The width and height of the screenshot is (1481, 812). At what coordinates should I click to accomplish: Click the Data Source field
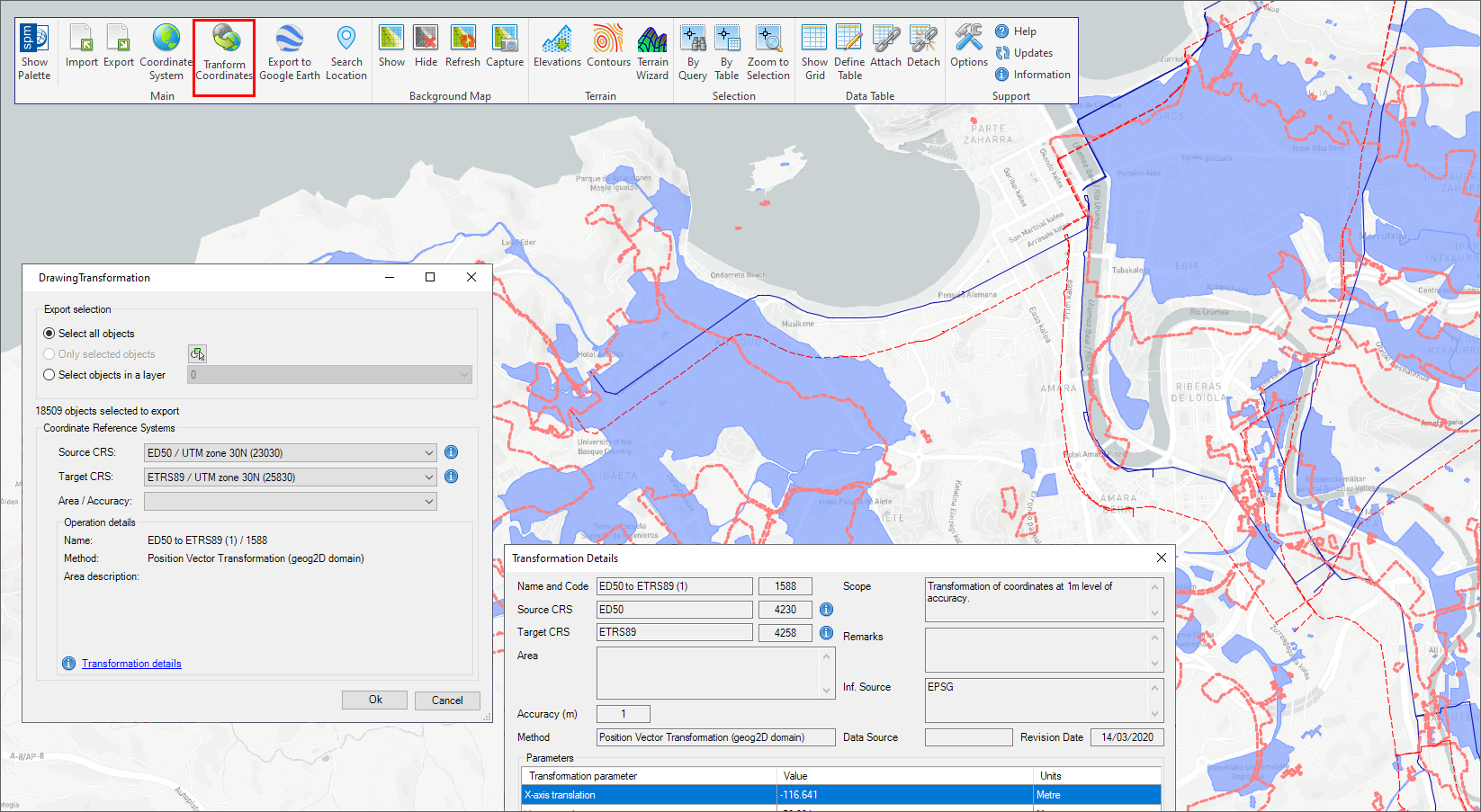tap(968, 737)
